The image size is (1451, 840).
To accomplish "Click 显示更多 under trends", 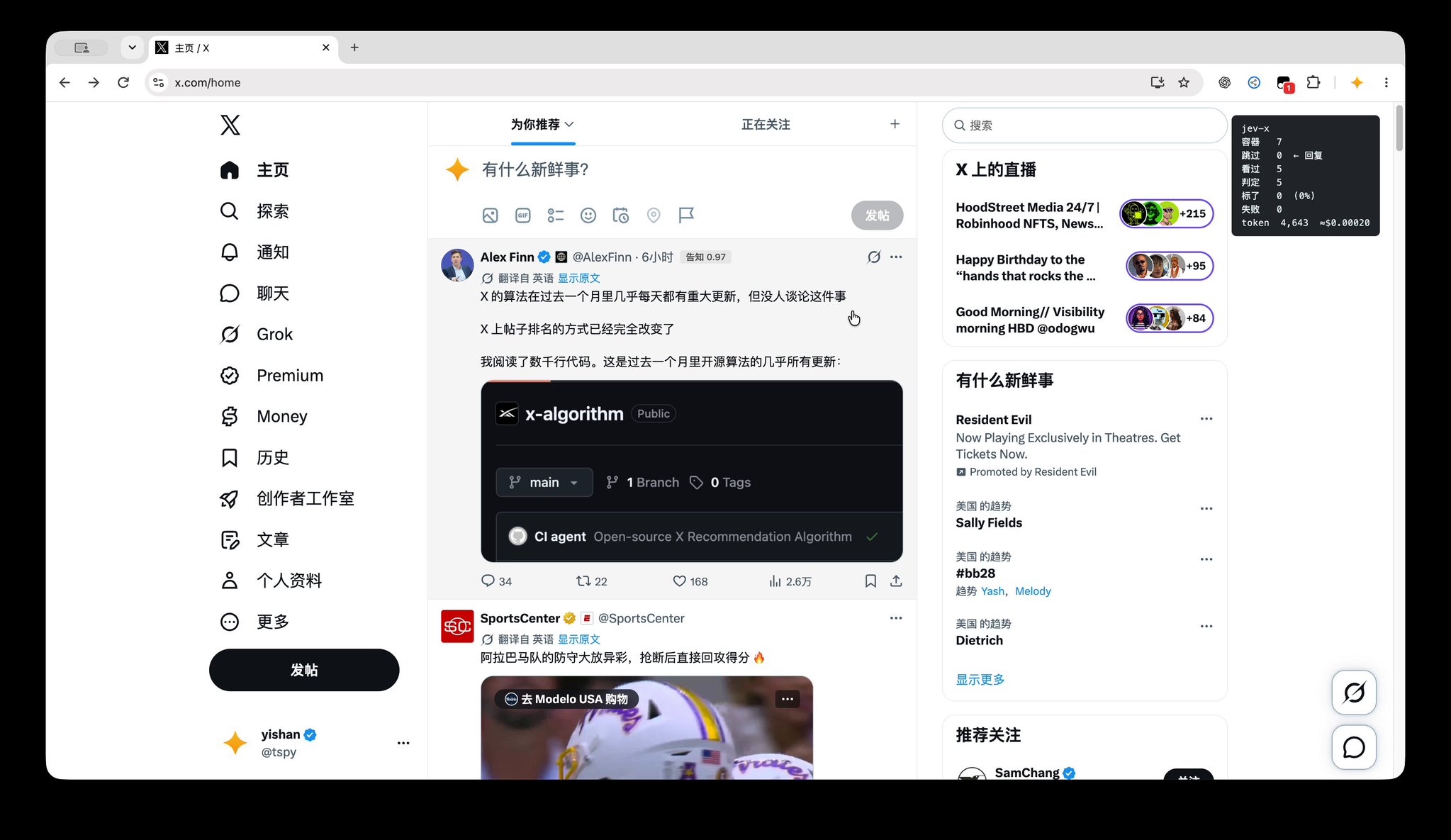I will pos(980,679).
